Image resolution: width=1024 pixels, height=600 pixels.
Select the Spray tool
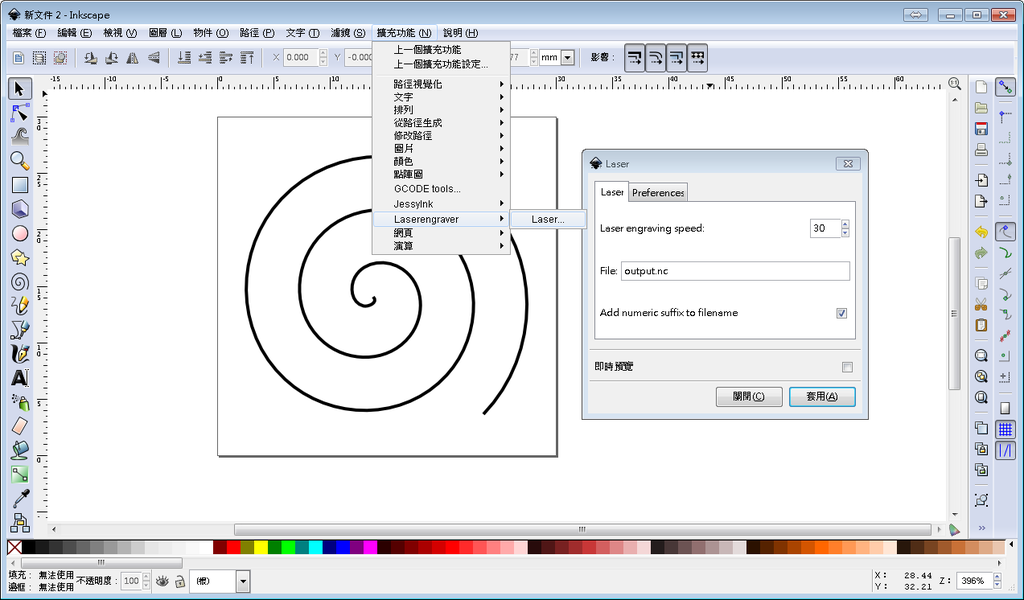click(20, 402)
